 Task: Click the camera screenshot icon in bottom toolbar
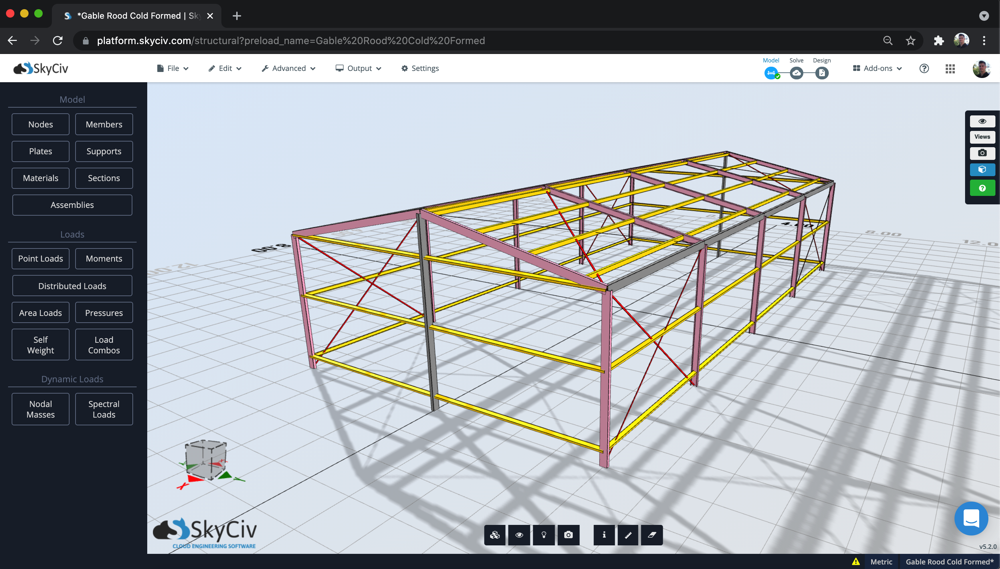click(568, 535)
